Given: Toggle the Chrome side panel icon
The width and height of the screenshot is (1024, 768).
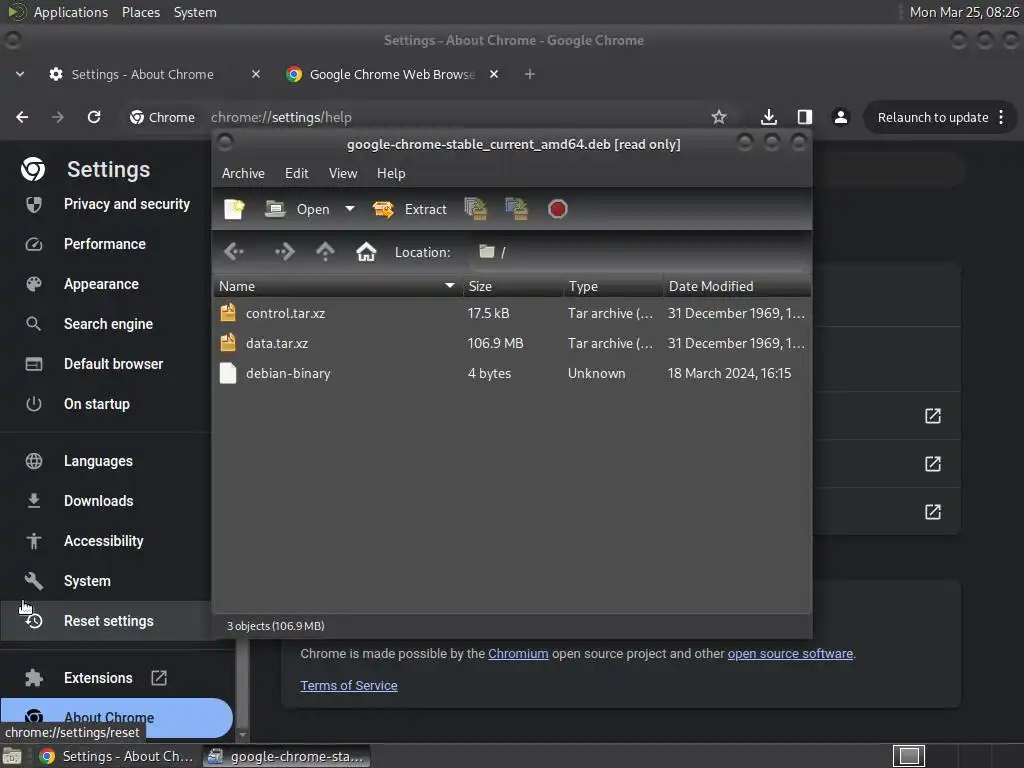Looking at the screenshot, I should pos(805,118).
